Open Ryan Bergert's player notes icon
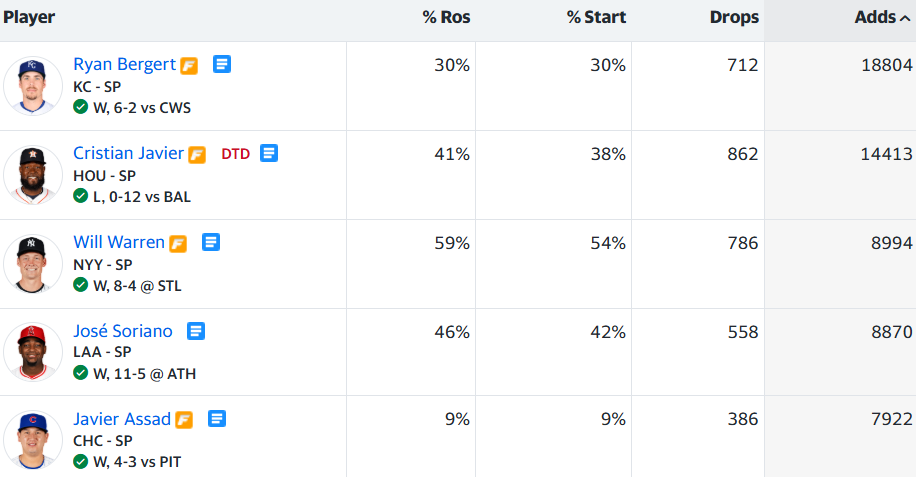 click(x=222, y=64)
